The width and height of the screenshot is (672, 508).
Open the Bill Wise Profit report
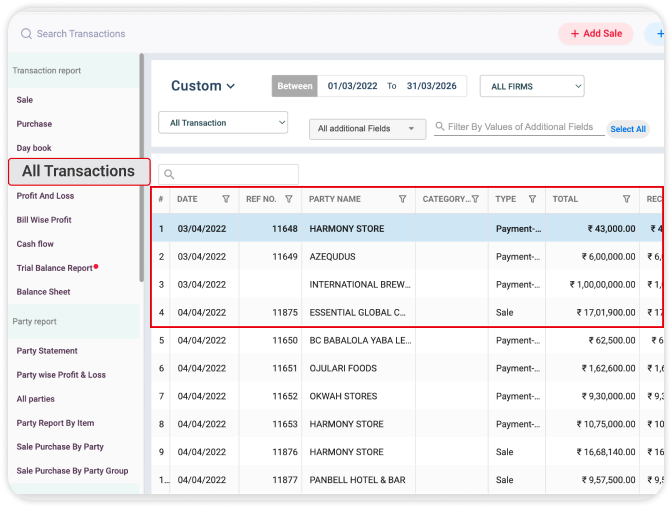pyautogui.click(x=44, y=220)
